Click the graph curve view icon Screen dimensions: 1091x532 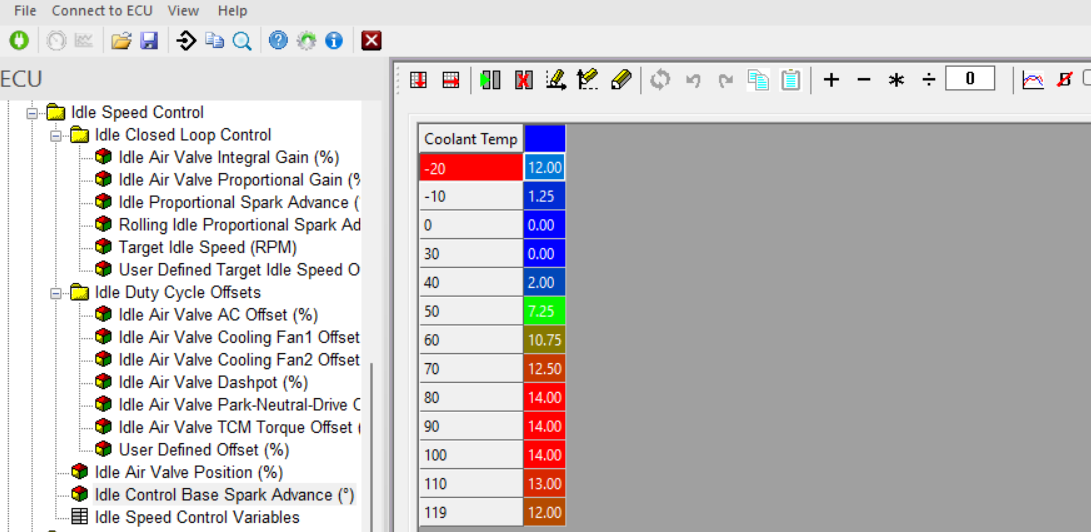1033,80
